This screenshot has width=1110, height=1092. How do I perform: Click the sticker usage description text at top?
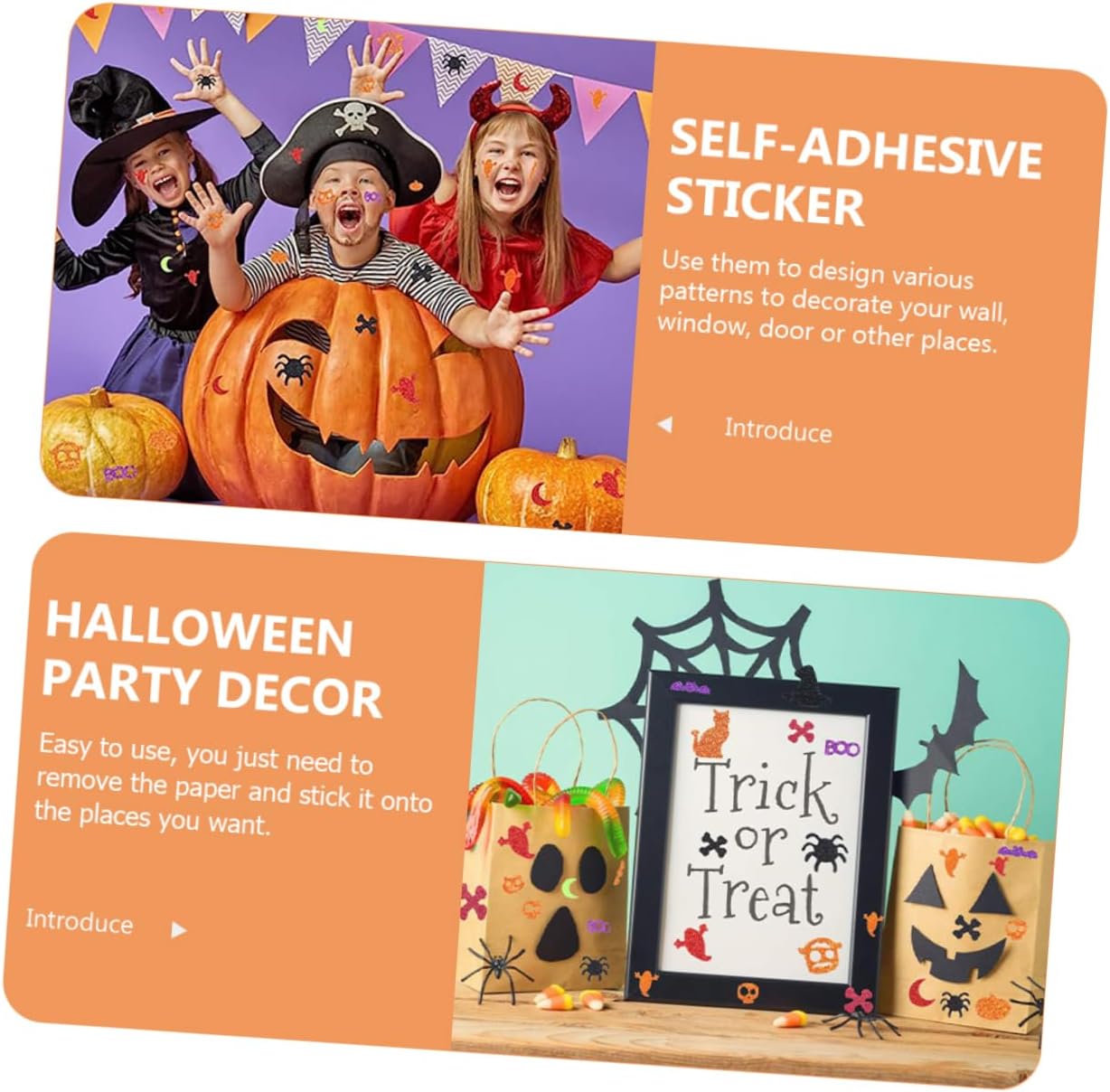pyautogui.click(x=832, y=302)
